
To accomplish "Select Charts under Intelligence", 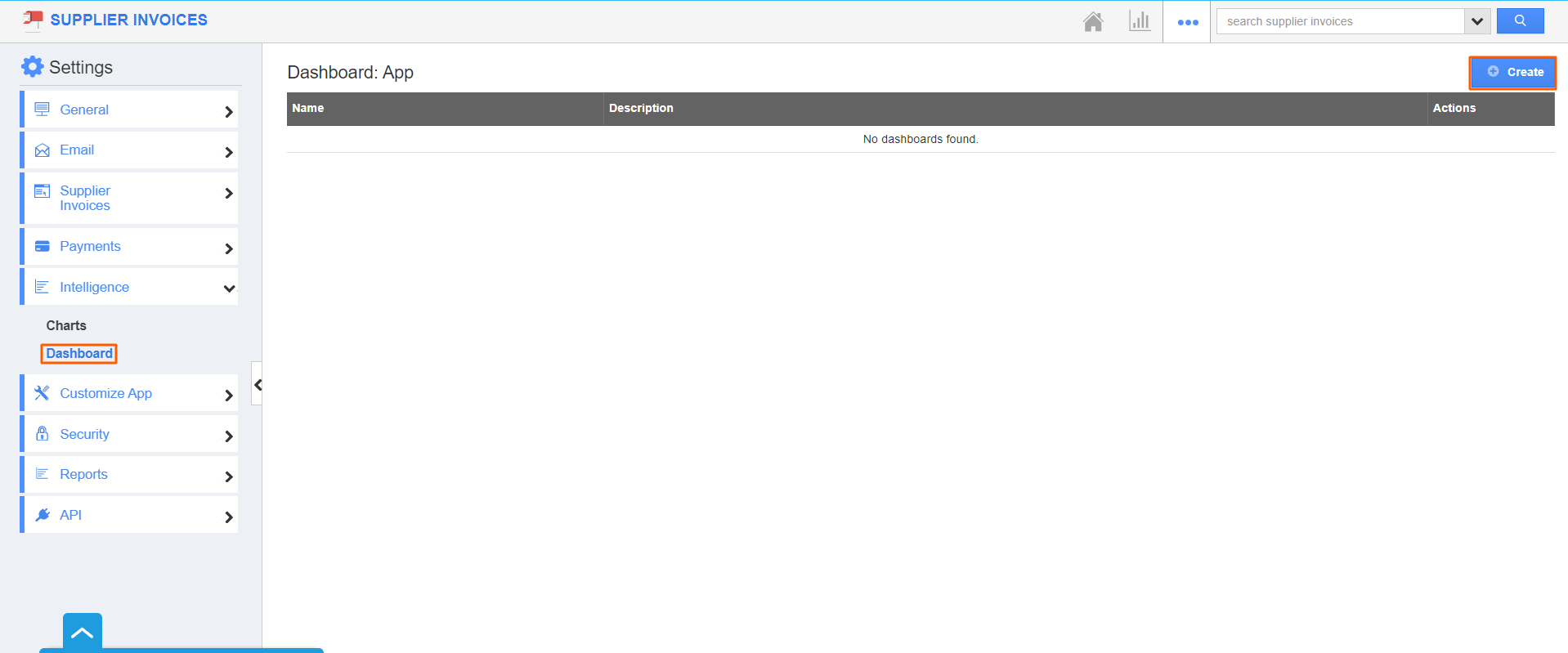I will coord(66,325).
